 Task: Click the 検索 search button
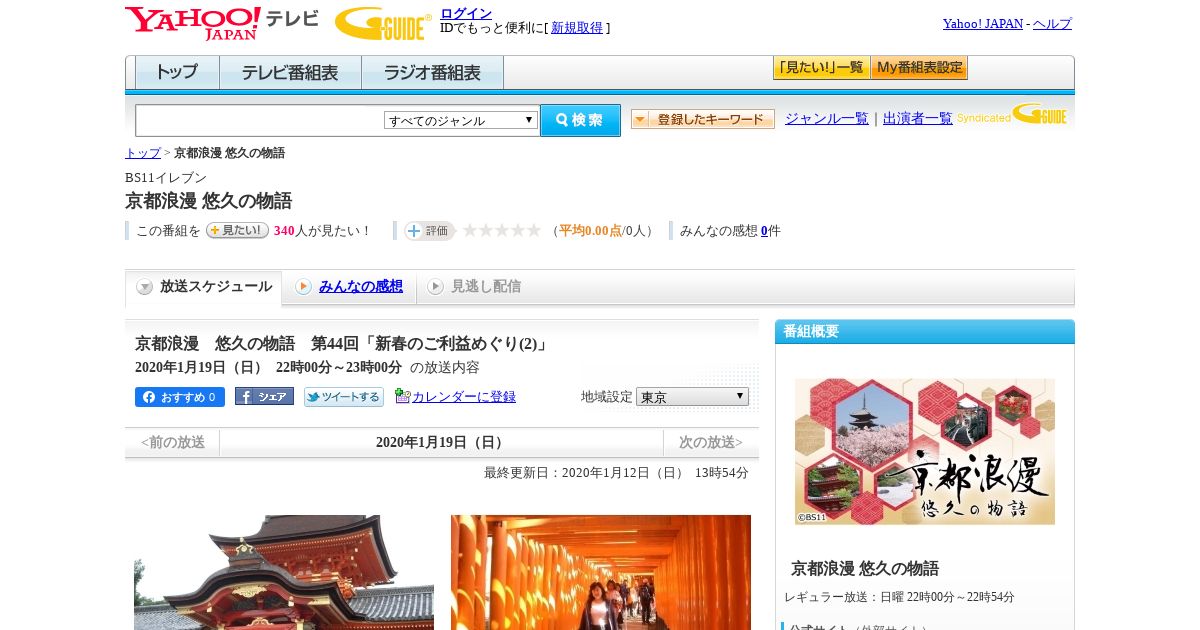580,120
